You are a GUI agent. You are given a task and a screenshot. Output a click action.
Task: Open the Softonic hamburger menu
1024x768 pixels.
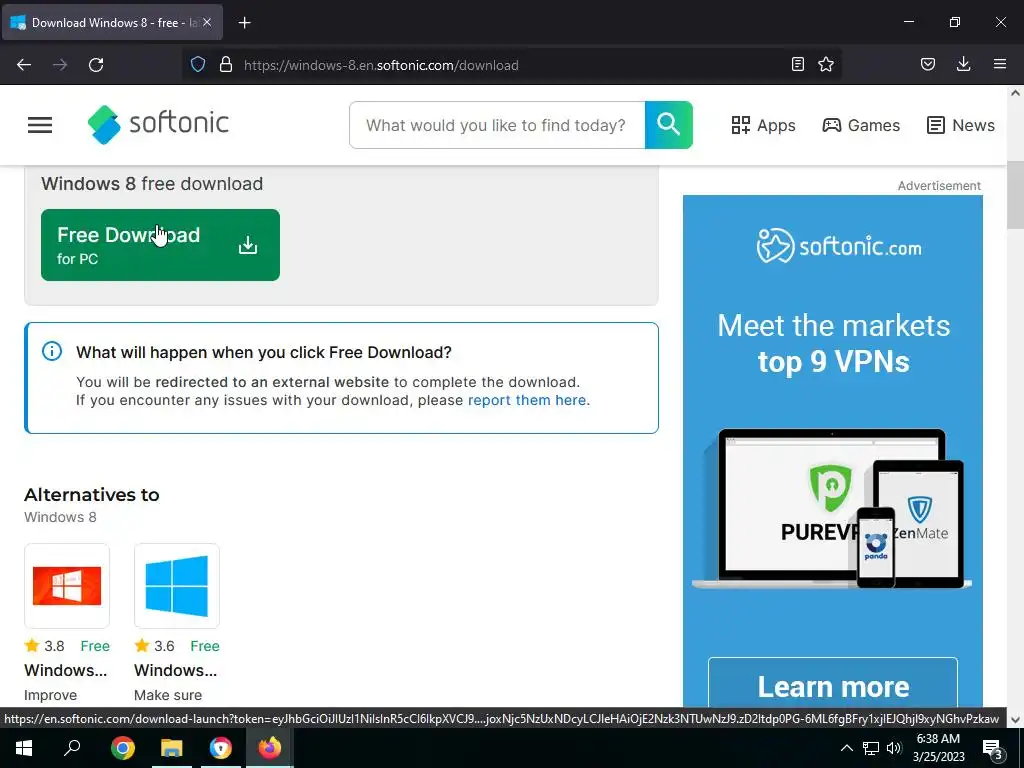40,125
